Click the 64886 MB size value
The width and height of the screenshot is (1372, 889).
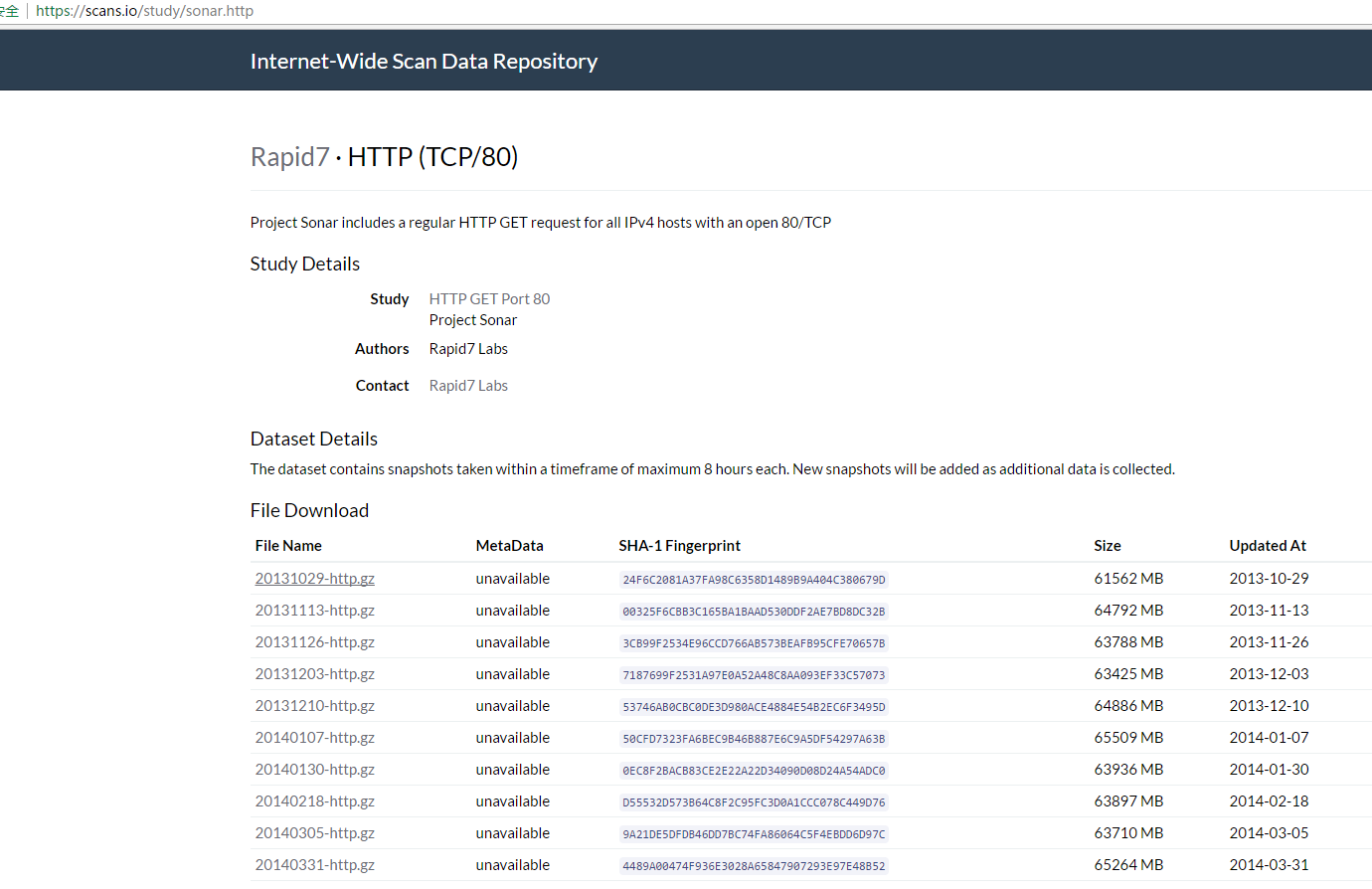click(1128, 705)
